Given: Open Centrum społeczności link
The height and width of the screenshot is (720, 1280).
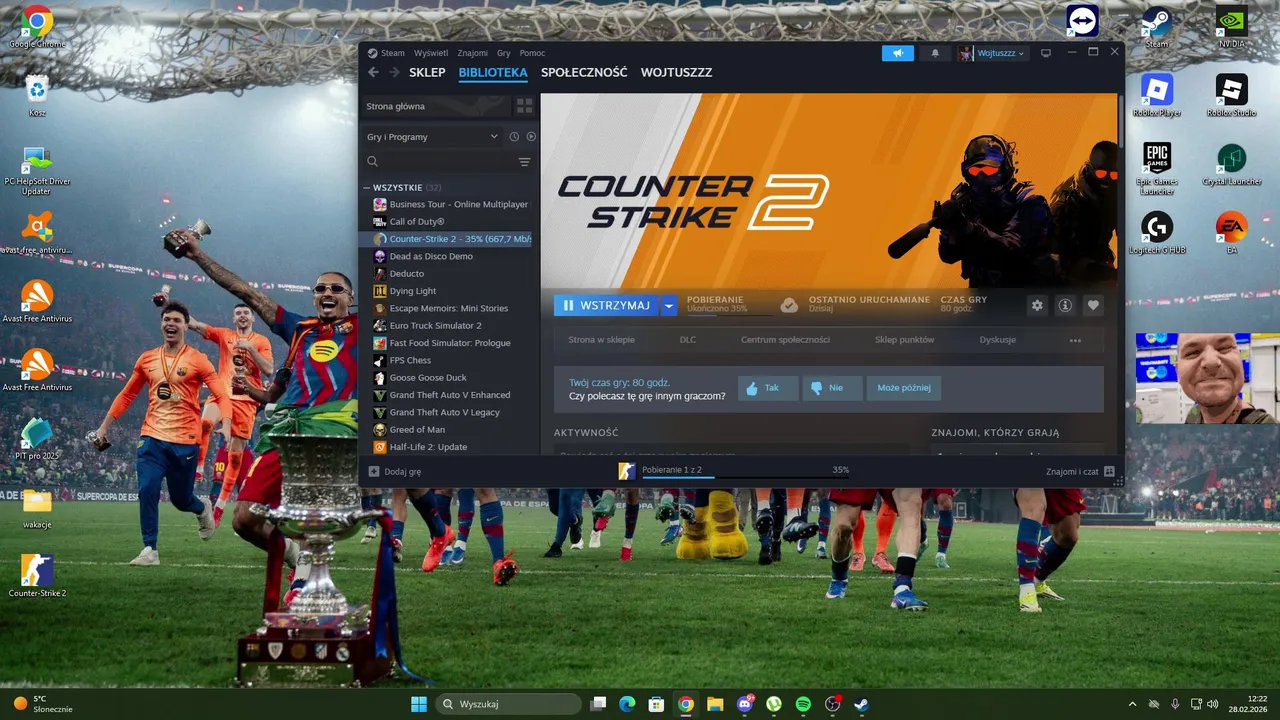Looking at the screenshot, I should (785, 340).
